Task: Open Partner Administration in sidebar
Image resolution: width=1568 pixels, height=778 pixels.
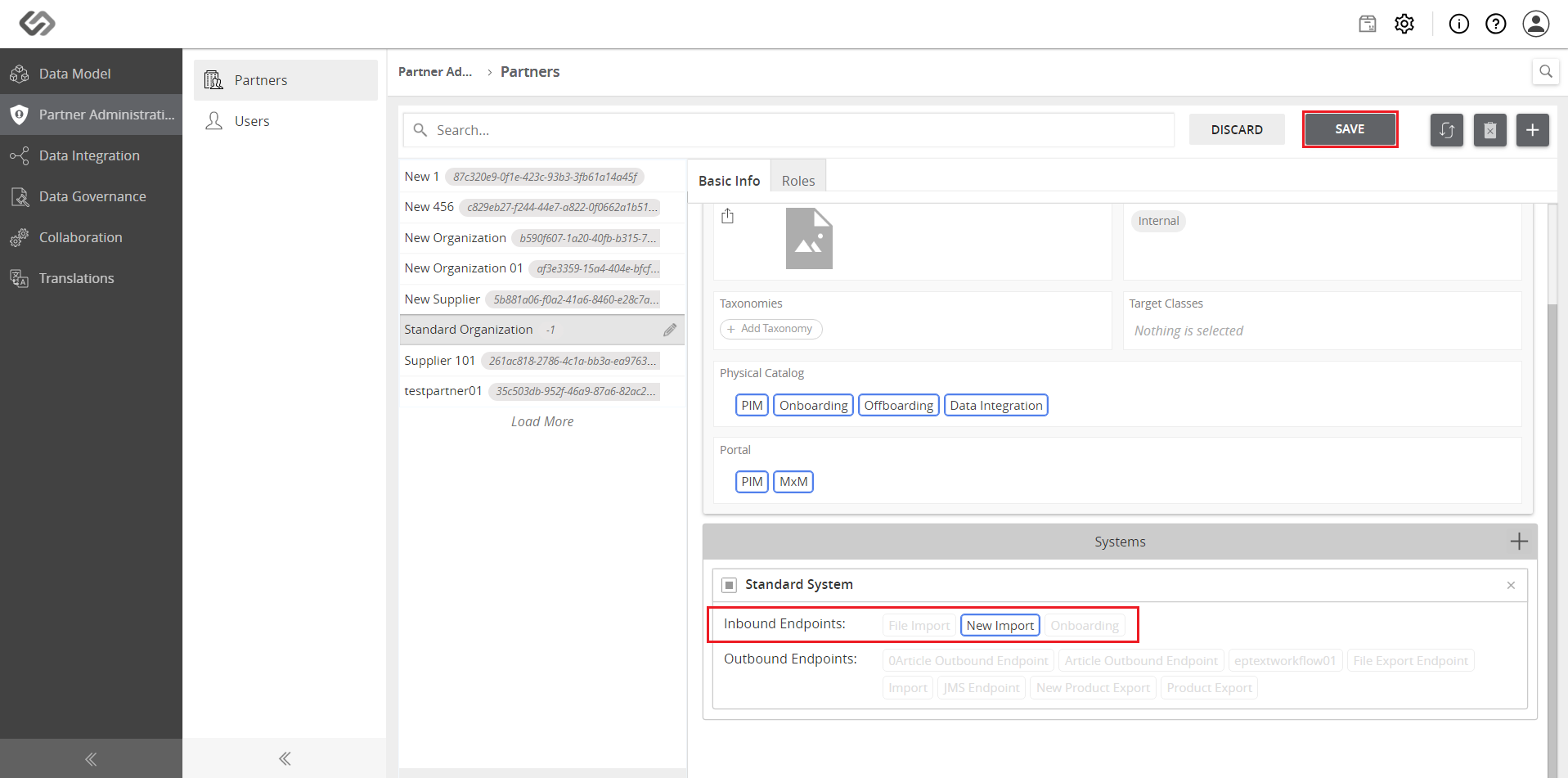Action: 91,115
